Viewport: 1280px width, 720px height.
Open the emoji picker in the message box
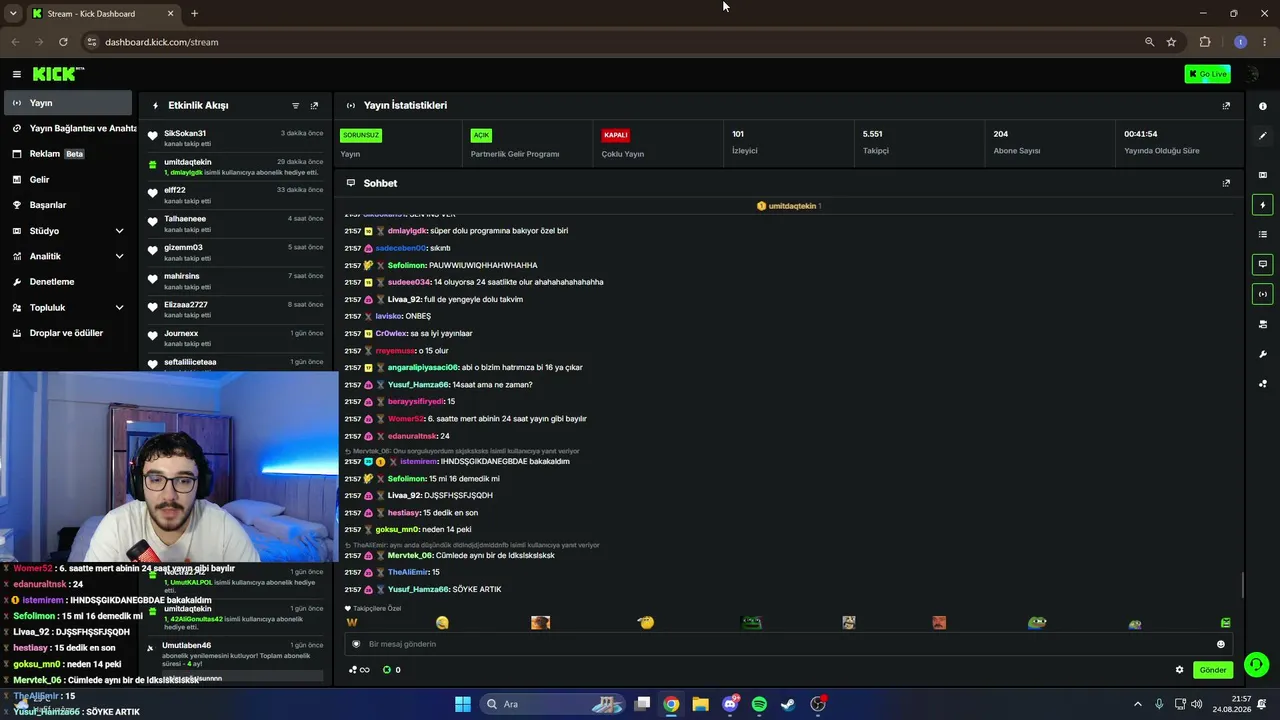[1220, 644]
